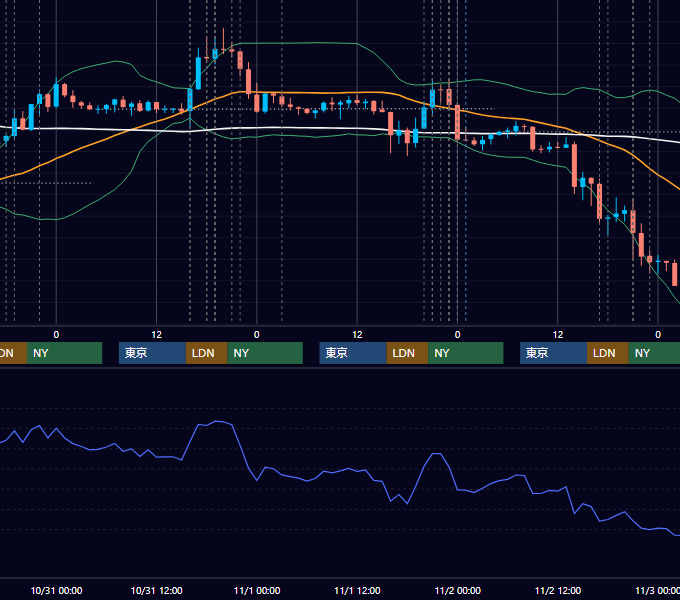Image resolution: width=680 pixels, height=600 pixels.
Task: Click the LDN session block on 10/31
Action: coord(206,353)
